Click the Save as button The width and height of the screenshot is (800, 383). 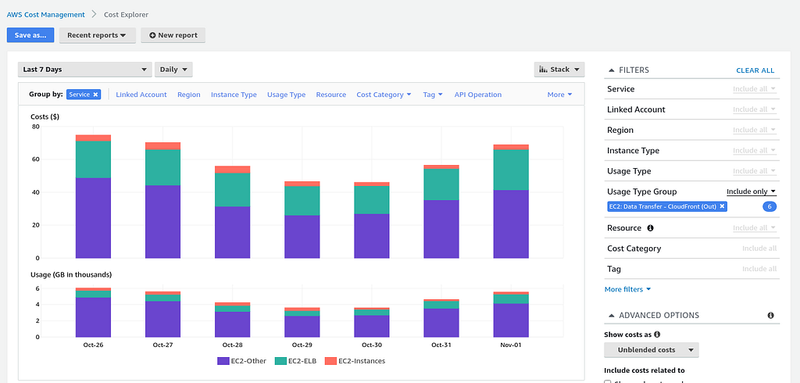coord(31,35)
